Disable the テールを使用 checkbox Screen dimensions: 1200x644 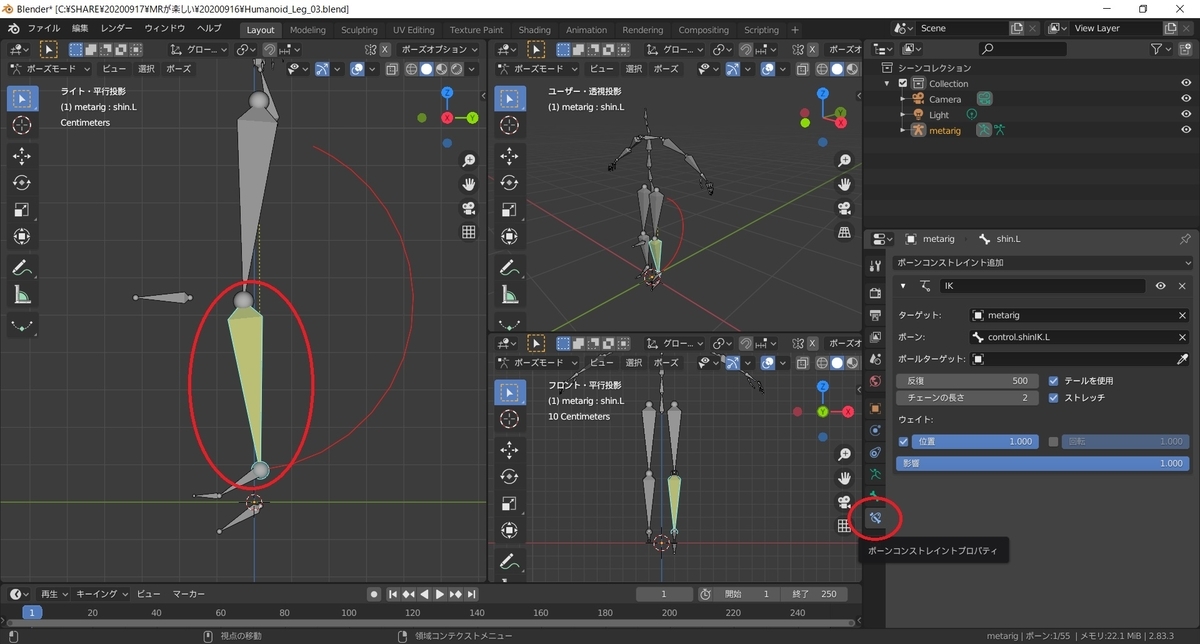click(x=1054, y=381)
